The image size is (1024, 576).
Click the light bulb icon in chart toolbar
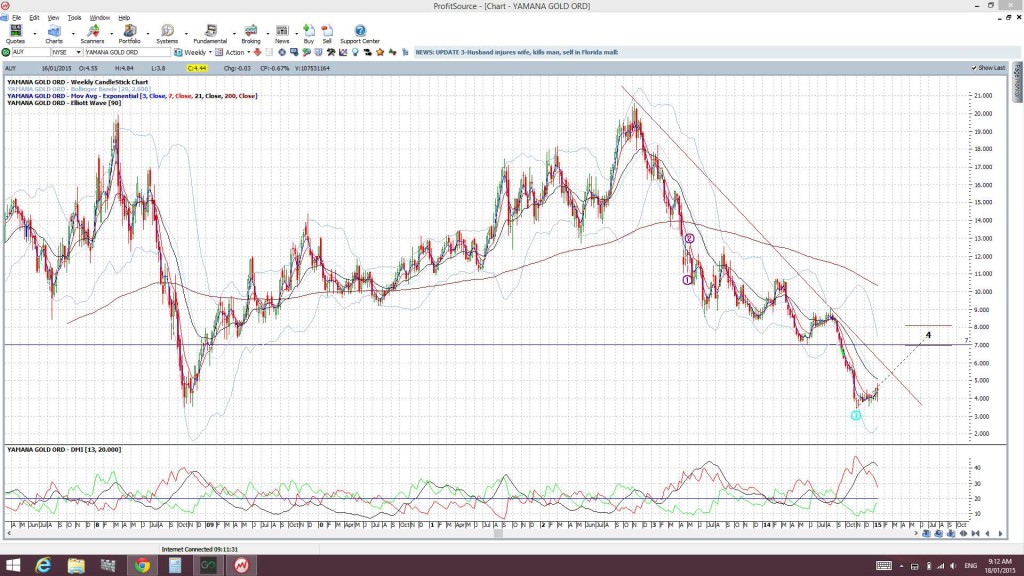(x=355, y=52)
